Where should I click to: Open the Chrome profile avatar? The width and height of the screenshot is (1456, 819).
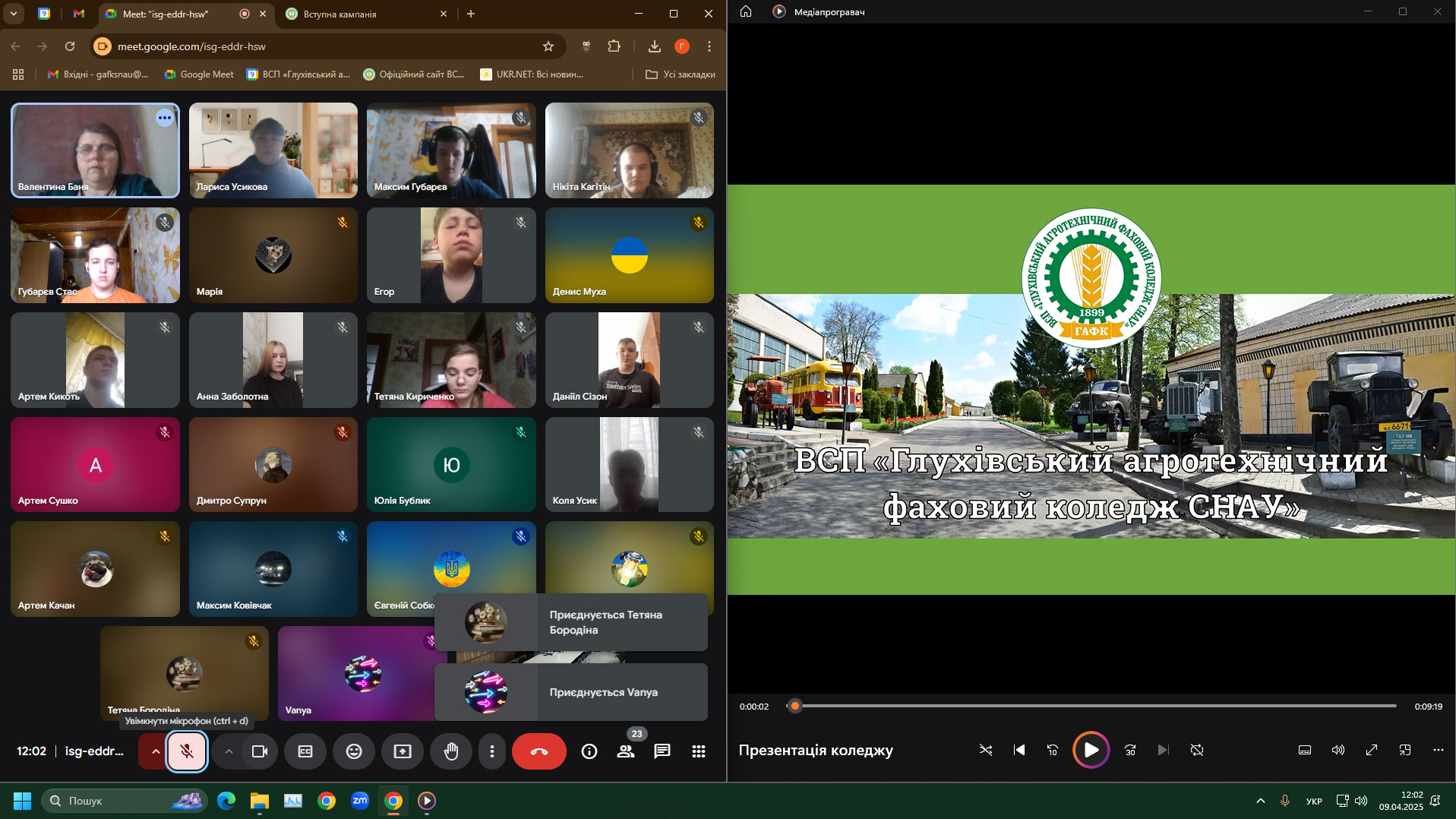pos(682,46)
